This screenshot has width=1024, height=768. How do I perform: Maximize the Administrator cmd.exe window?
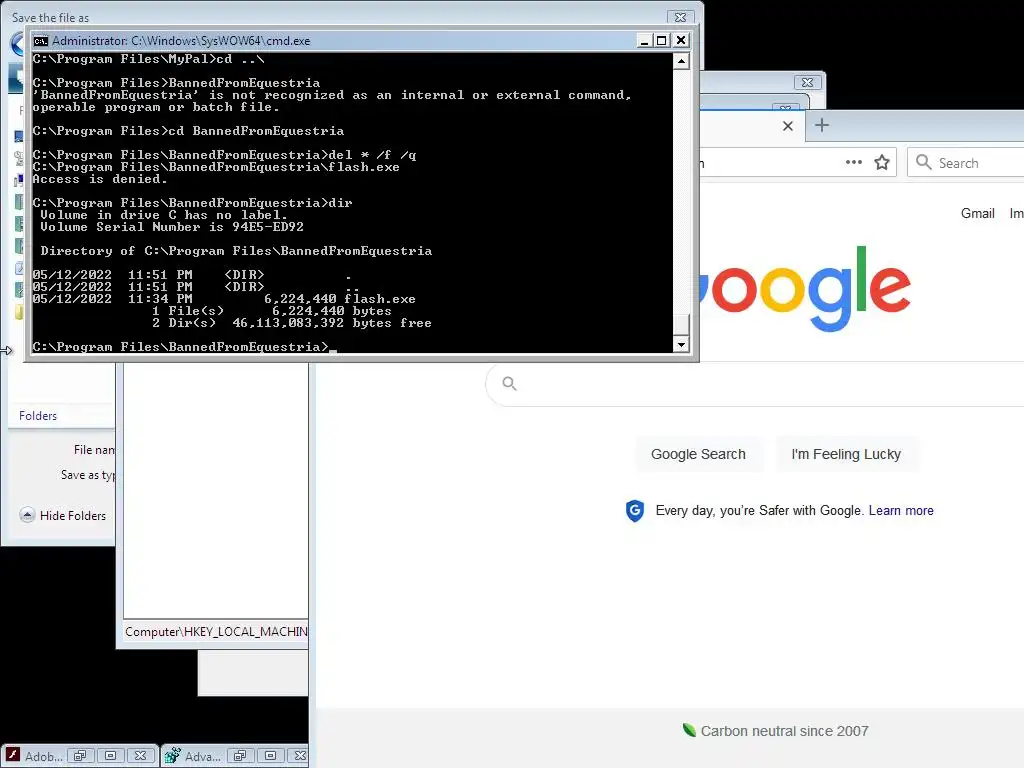pos(662,40)
